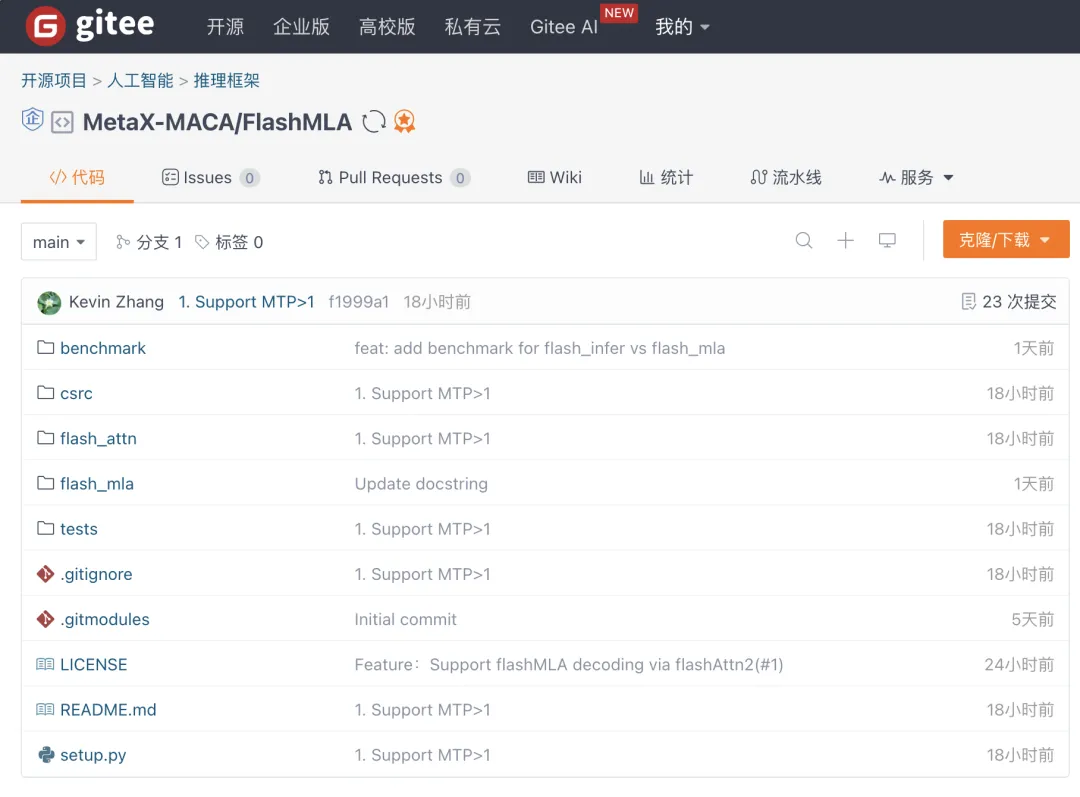
Task: Click 'Initial commit' commit message
Action: click(406, 619)
